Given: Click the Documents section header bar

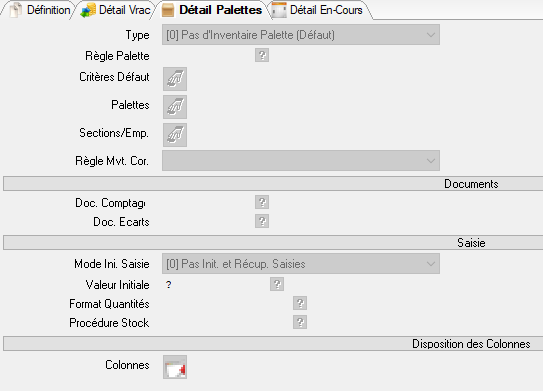Looking at the screenshot, I should [x=273, y=184].
